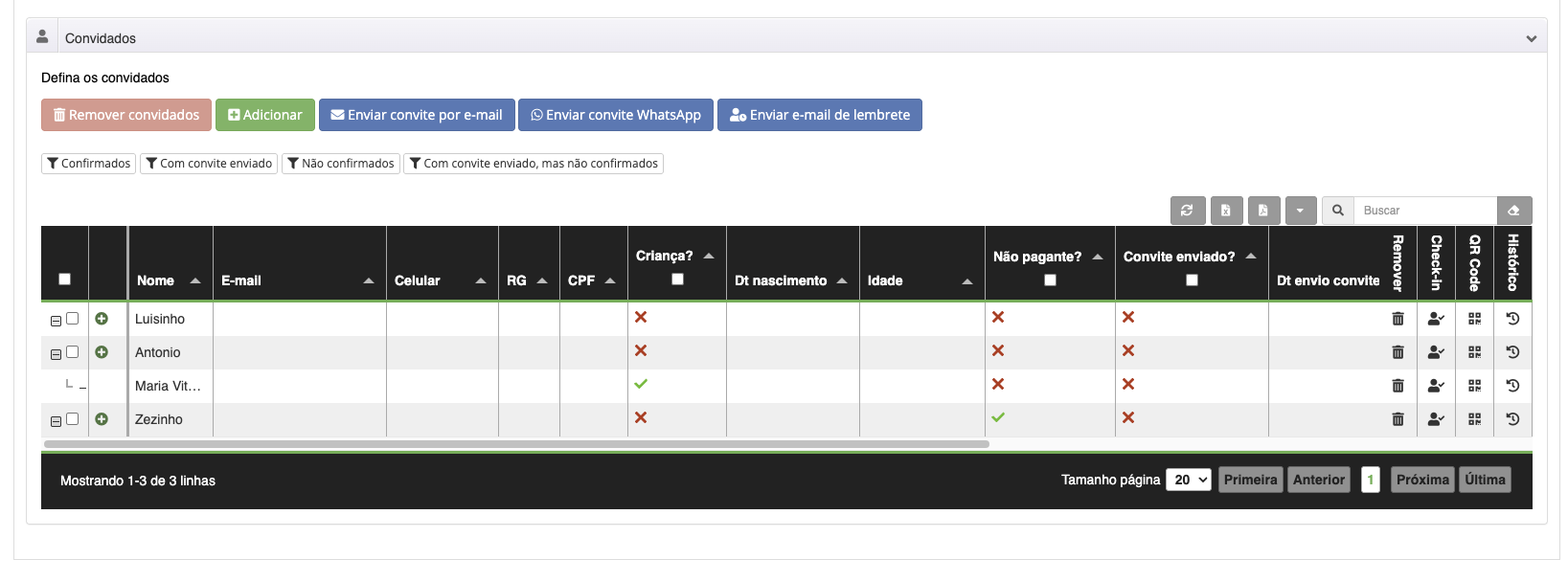Viewport: 1568px width, 582px height.
Task: Show QR code for Zezinho
Action: pos(1475,419)
